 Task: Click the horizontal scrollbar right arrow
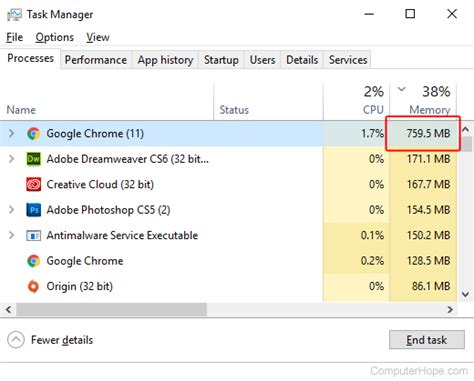click(450, 310)
